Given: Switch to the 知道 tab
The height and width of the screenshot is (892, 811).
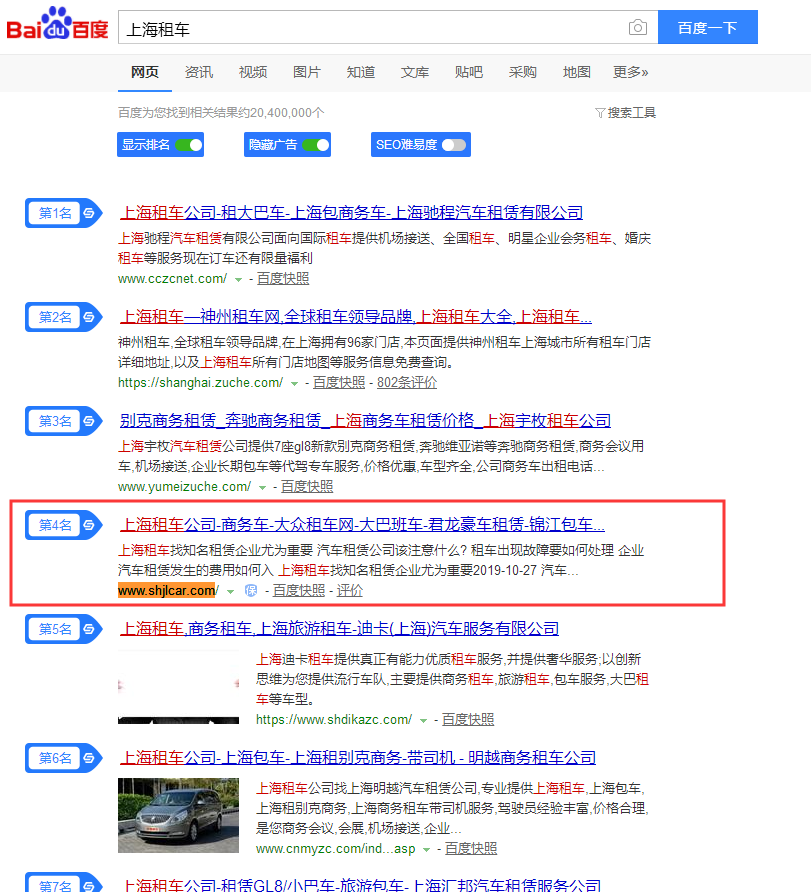Looking at the screenshot, I should (361, 72).
